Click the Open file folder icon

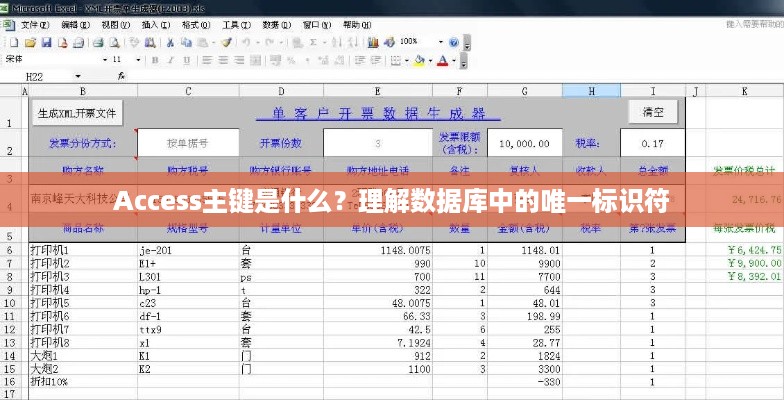click(30, 43)
